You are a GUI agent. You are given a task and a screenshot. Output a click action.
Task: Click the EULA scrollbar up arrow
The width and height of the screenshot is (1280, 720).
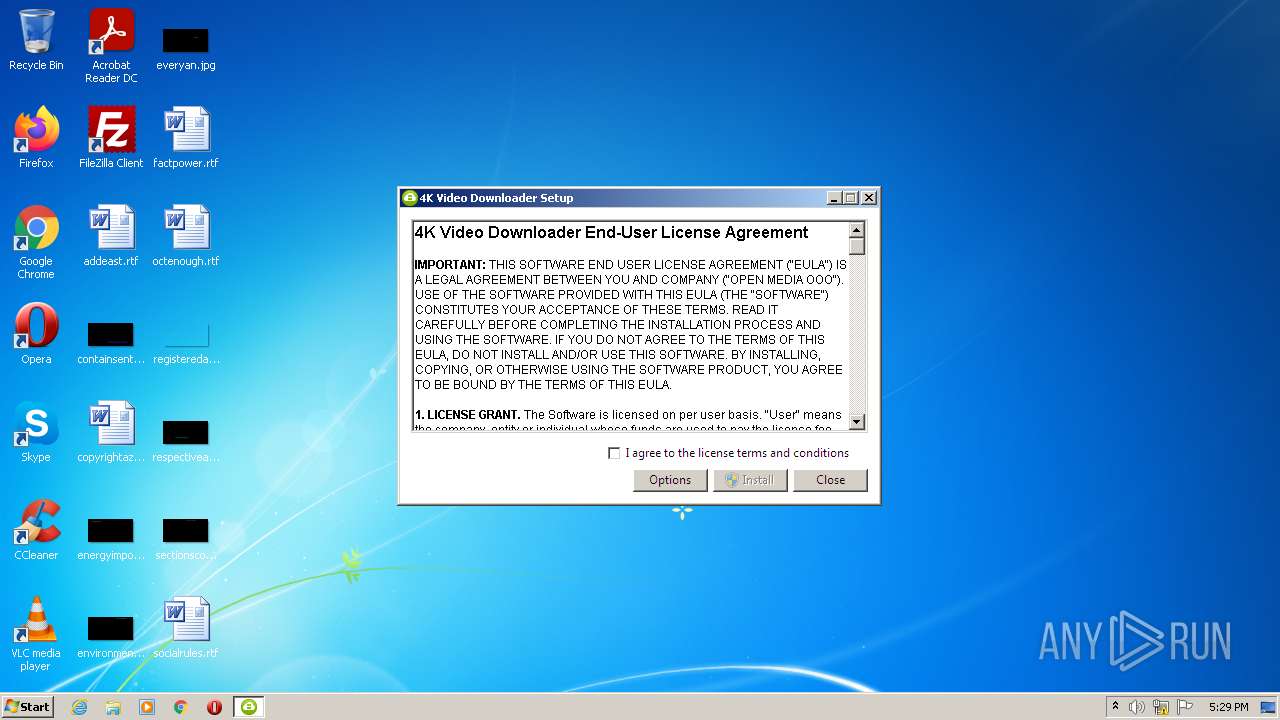click(x=856, y=230)
